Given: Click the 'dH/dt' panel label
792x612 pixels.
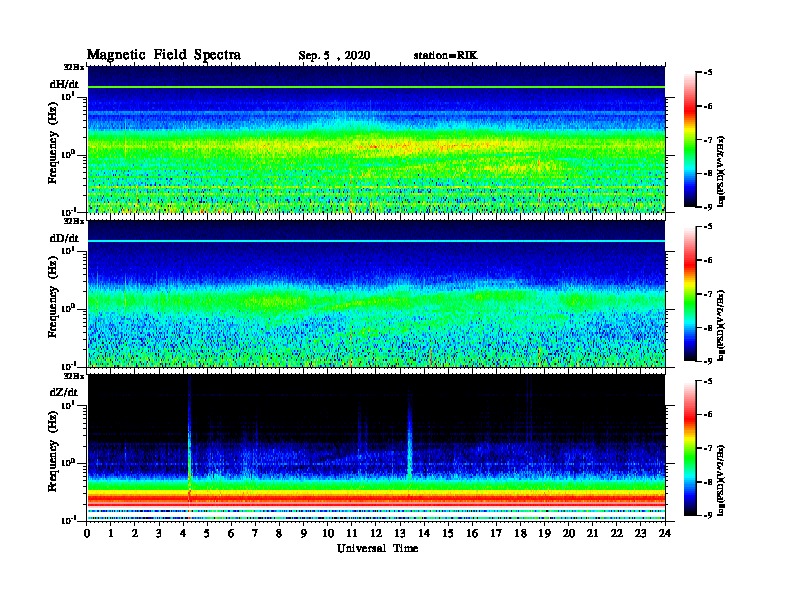Looking at the screenshot, I should (x=64, y=84).
